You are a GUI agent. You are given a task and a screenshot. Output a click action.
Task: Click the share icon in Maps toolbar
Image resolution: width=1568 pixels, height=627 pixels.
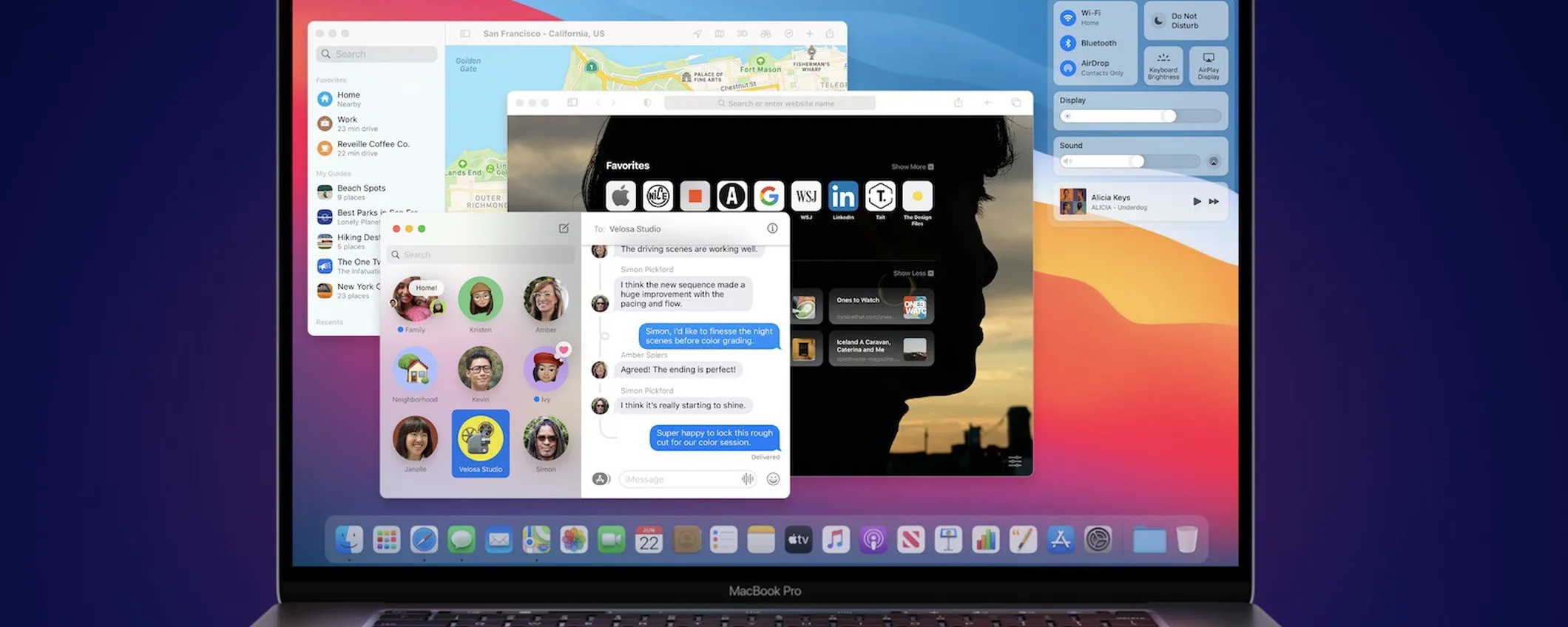click(830, 34)
